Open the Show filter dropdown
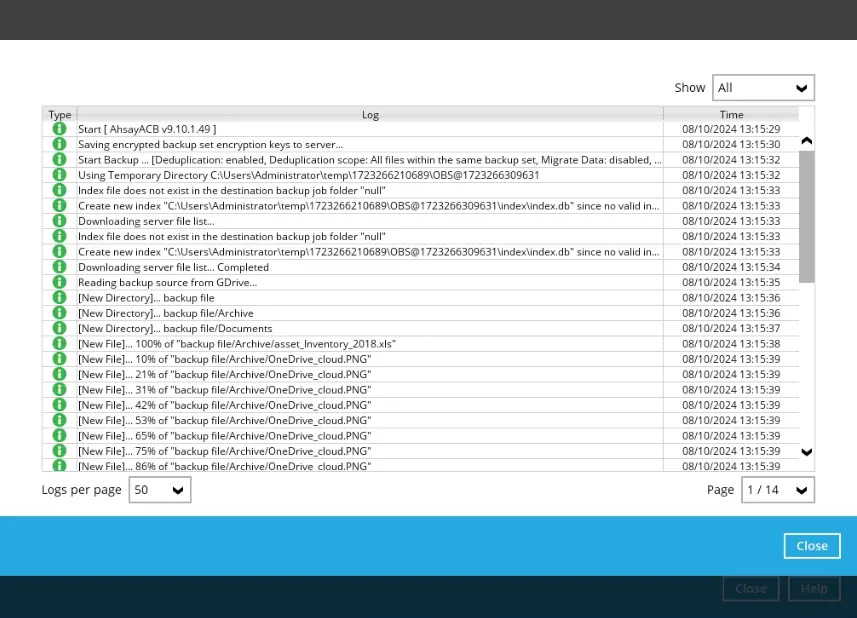Image resolution: width=857 pixels, height=618 pixels. click(763, 87)
